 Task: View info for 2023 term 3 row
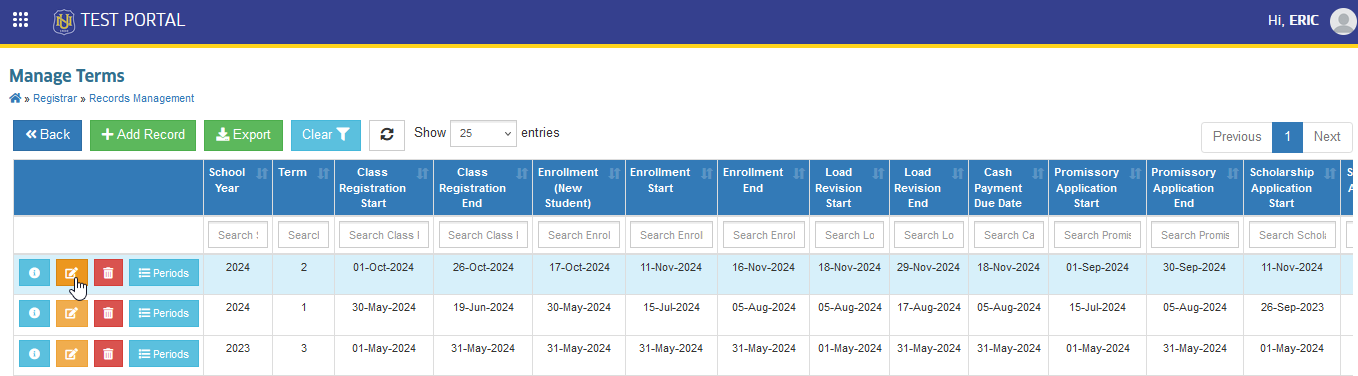34,353
